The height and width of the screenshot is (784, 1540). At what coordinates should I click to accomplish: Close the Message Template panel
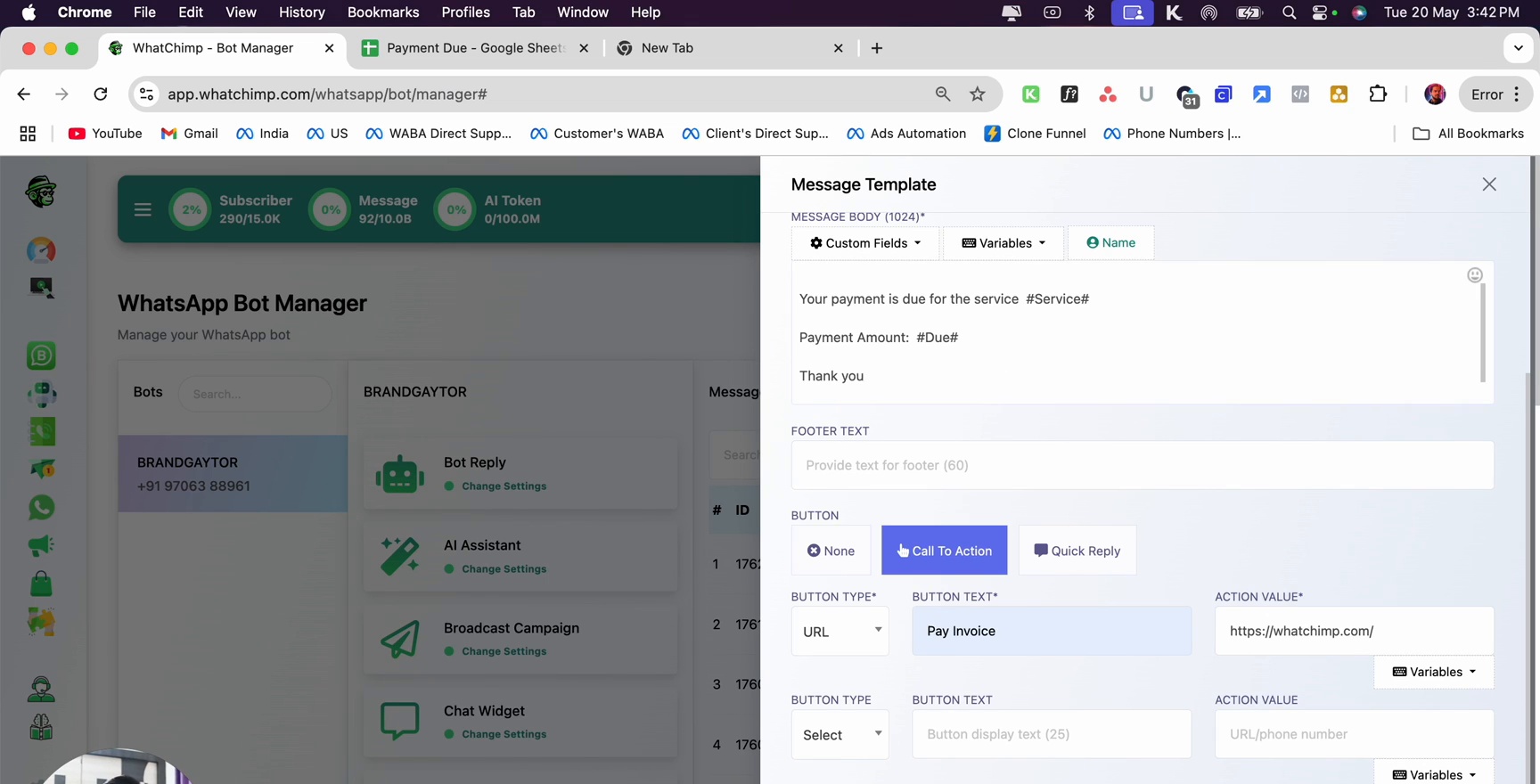(1489, 184)
